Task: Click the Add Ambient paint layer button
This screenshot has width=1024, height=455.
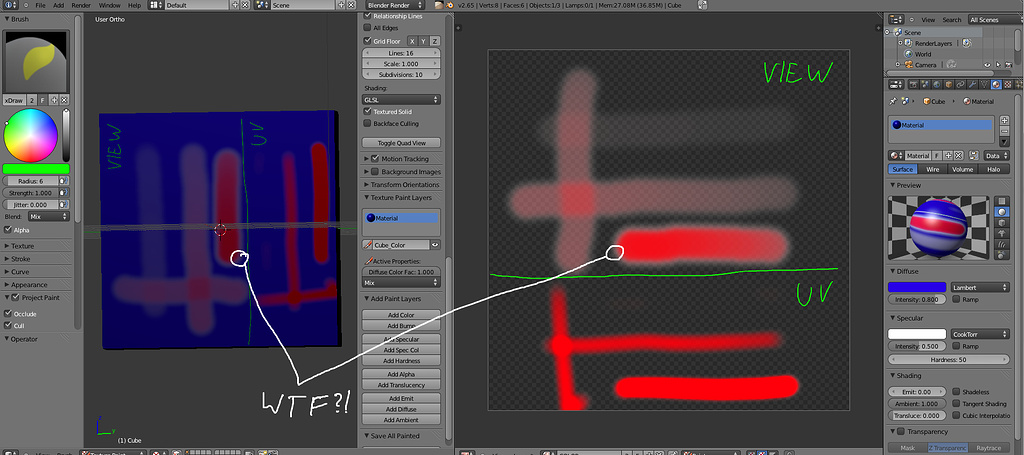Action: click(x=401, y=420)
